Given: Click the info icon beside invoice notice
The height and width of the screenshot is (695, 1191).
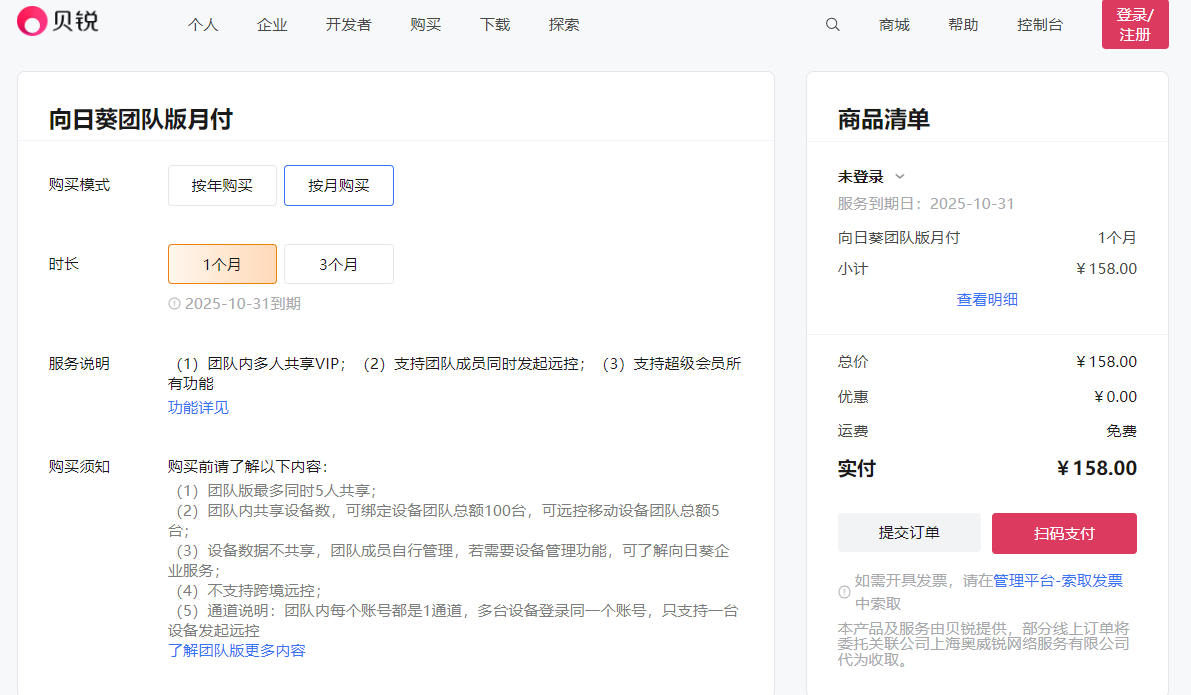Looking at the screenshot, I should (844, 592).
